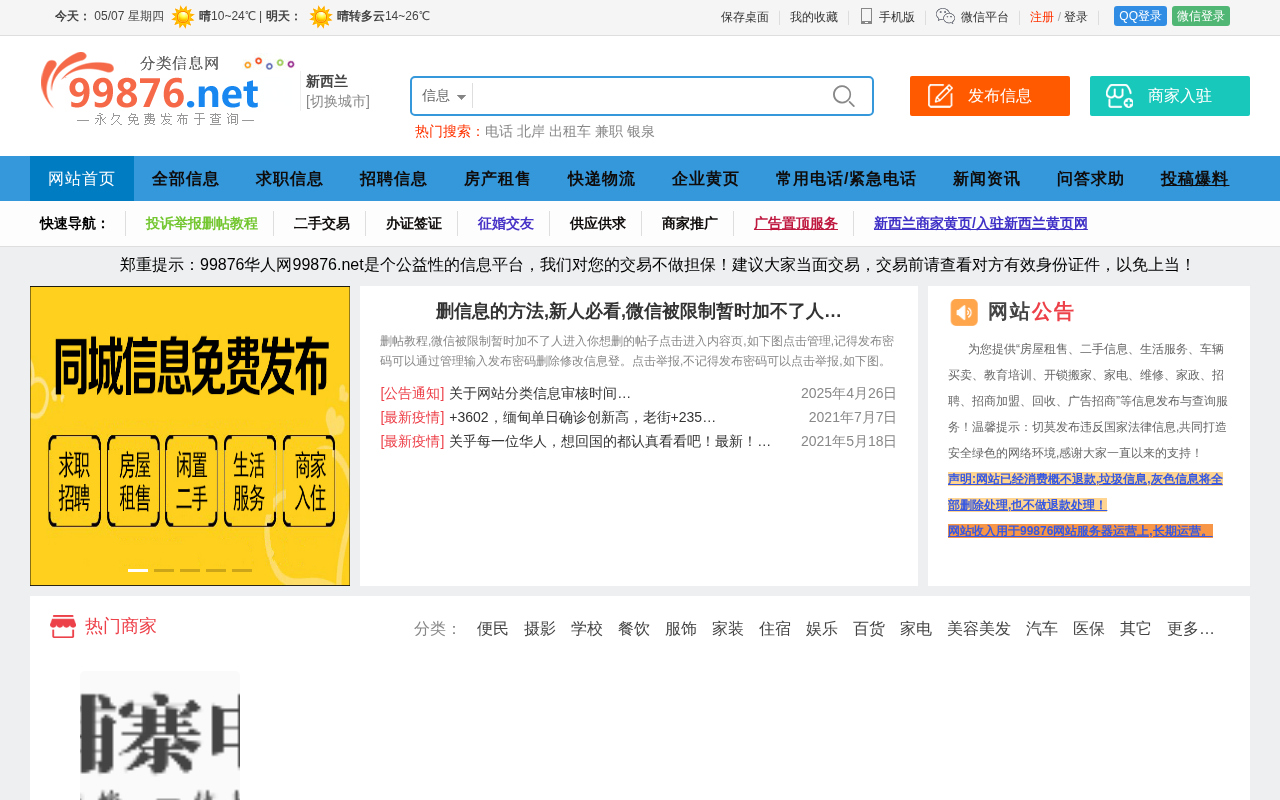Select the first banner carousel indicator
The width and height of the screenshot is (1280, 800).
pyautogui.click(x=138, y=570)
